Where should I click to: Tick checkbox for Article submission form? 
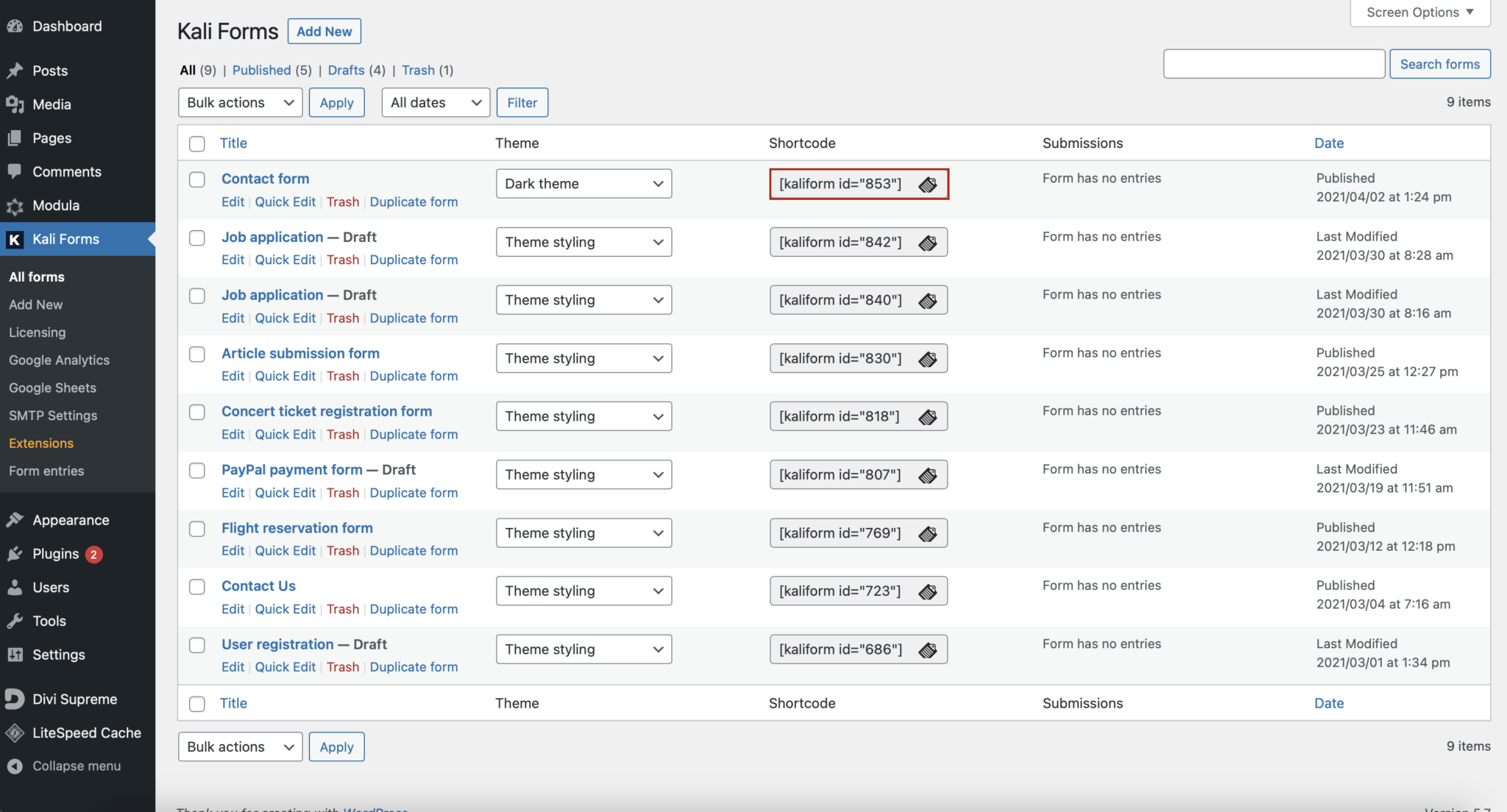pos(197,354)
